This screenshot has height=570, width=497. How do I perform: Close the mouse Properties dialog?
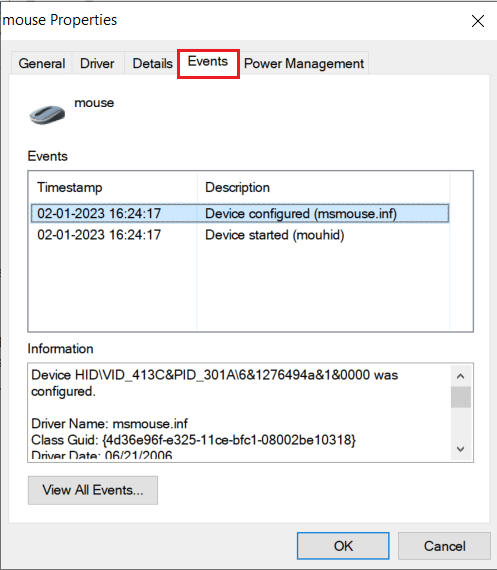tap(478, 21)
